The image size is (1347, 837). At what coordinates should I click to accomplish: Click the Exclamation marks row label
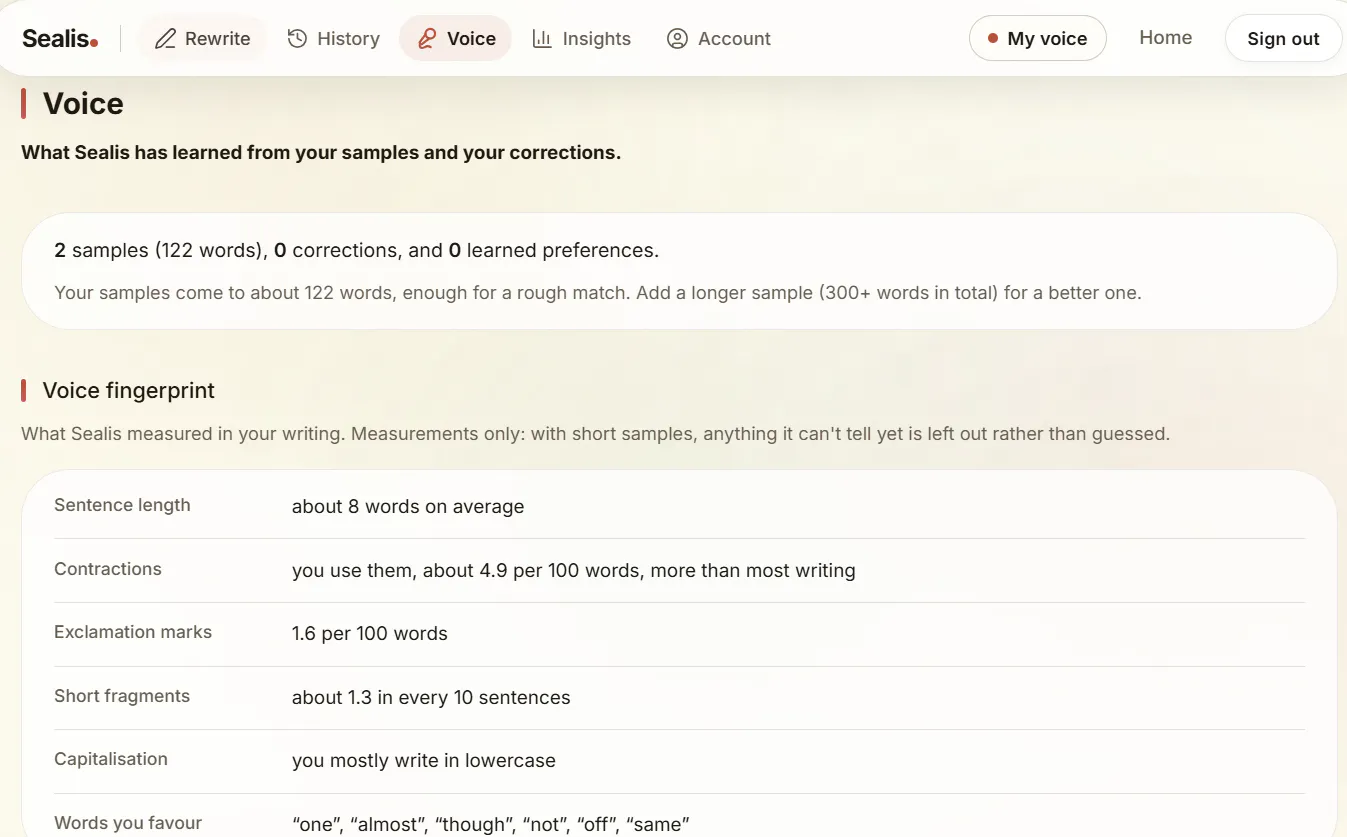(133, 632)
